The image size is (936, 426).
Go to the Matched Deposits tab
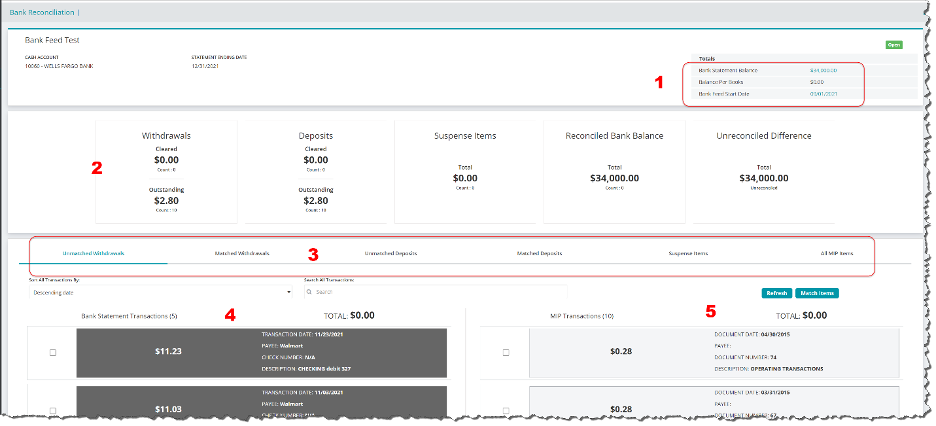(539, 254)
